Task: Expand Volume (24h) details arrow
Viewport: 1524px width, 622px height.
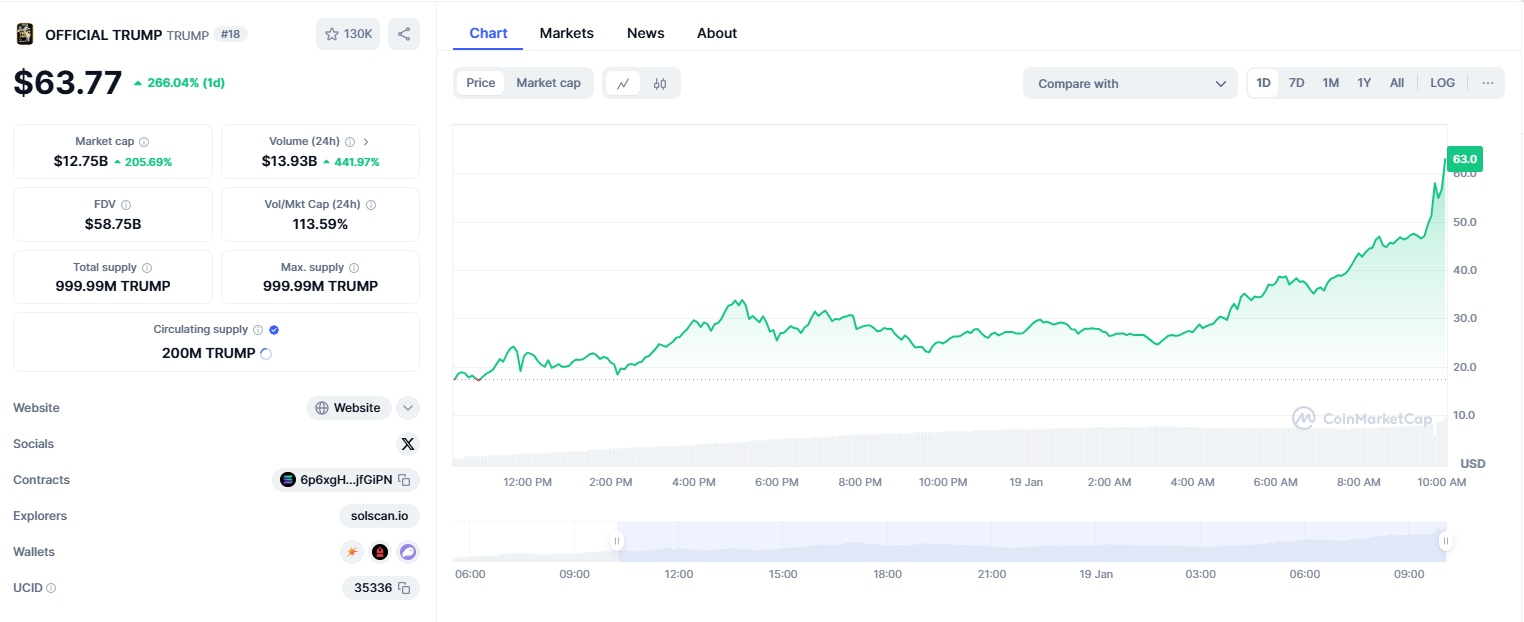Action: point(366,142)
